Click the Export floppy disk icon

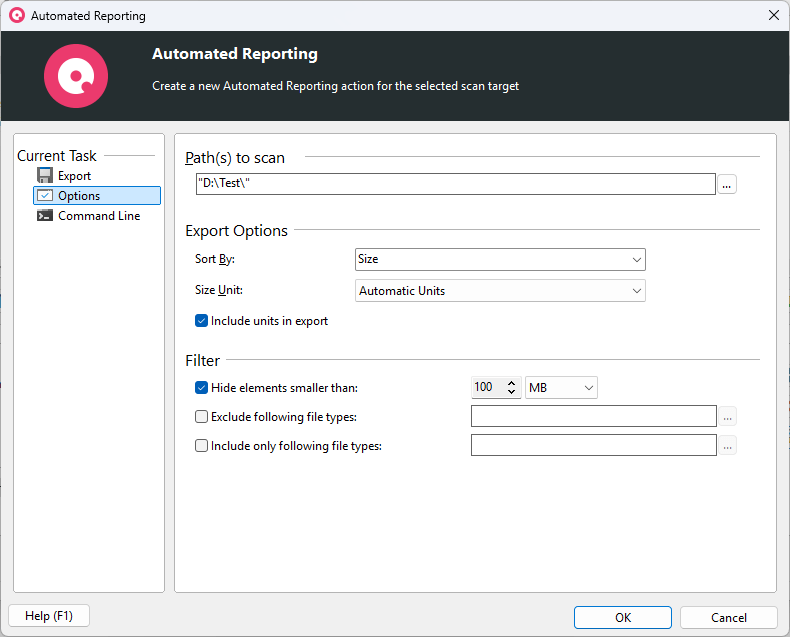coord(45,176)
